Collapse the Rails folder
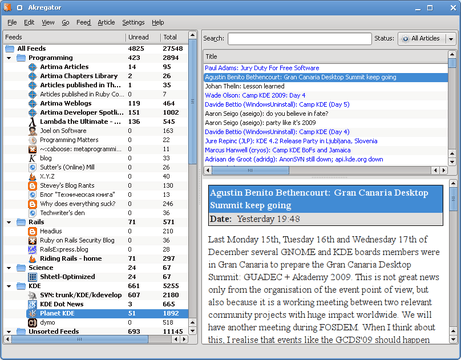Image resolution: width=461 pixels, height=360 pixels. pos(9,222)
